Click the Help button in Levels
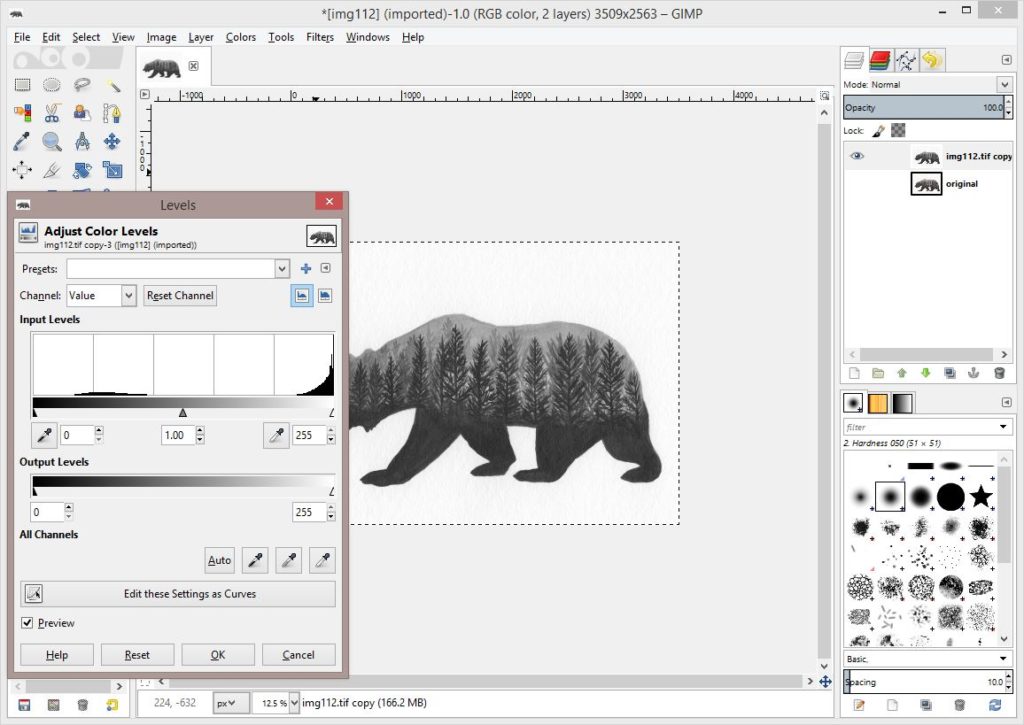 (57, 654)
